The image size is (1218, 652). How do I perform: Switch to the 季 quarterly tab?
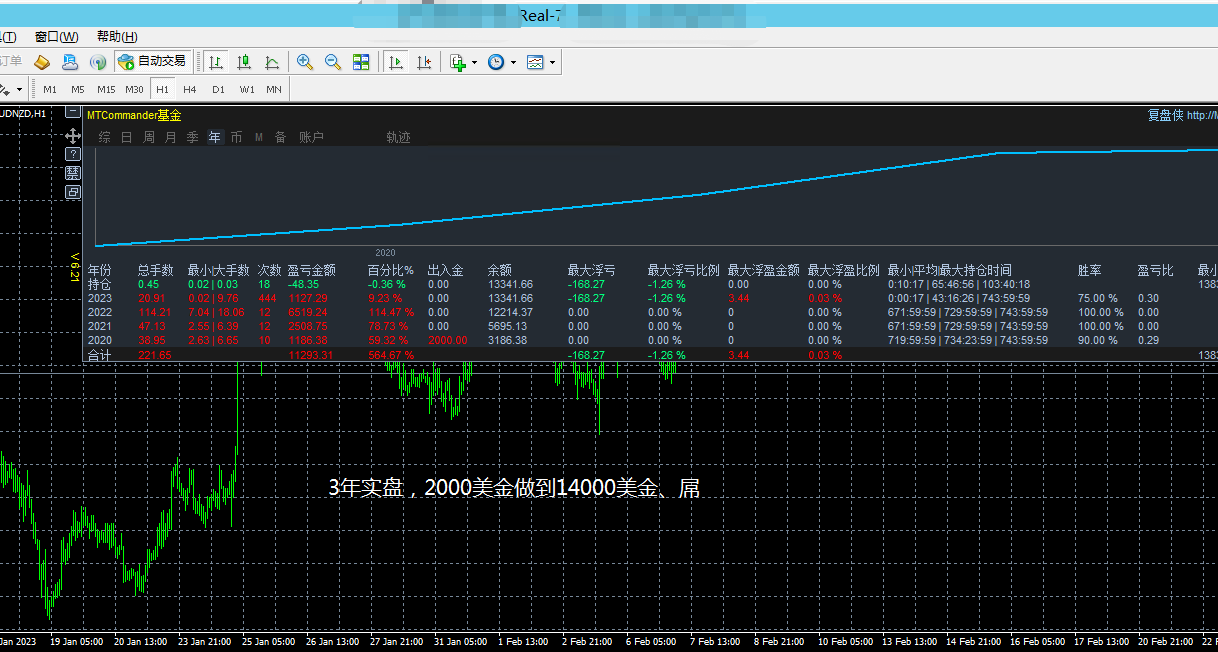[x=192, y=137]
